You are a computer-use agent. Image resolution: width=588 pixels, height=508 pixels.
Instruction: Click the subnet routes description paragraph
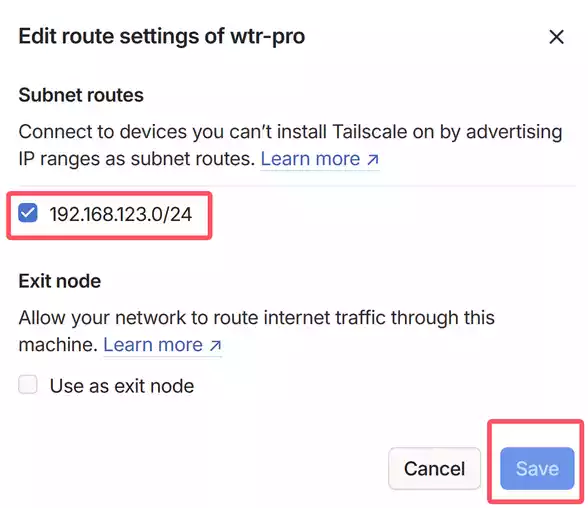coord(290,145)
